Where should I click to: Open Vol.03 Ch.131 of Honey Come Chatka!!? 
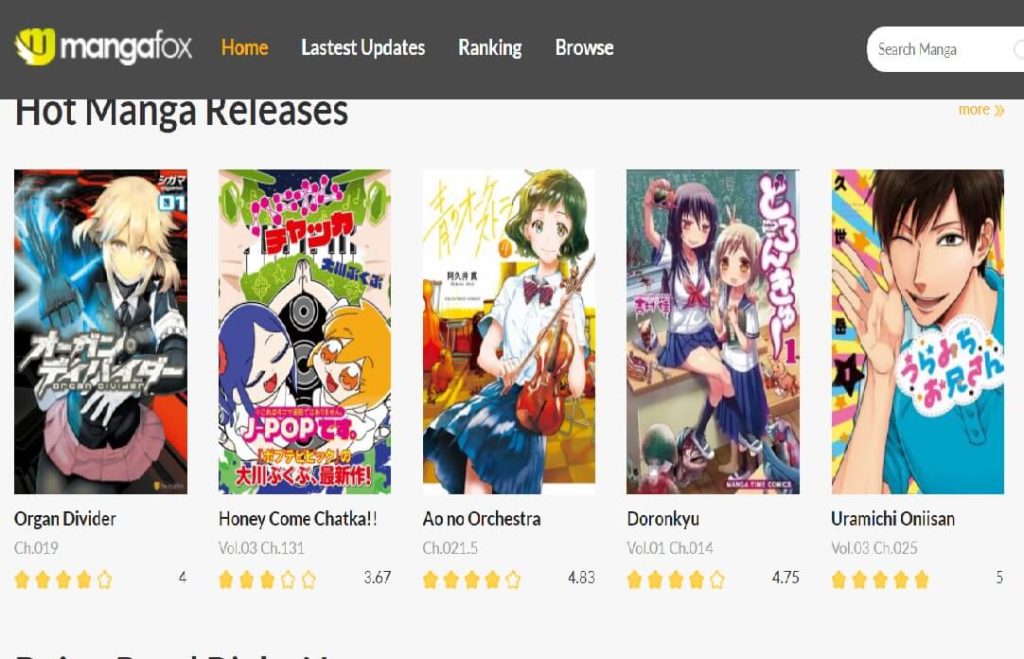pyautogui.click(x=261, y=548)
